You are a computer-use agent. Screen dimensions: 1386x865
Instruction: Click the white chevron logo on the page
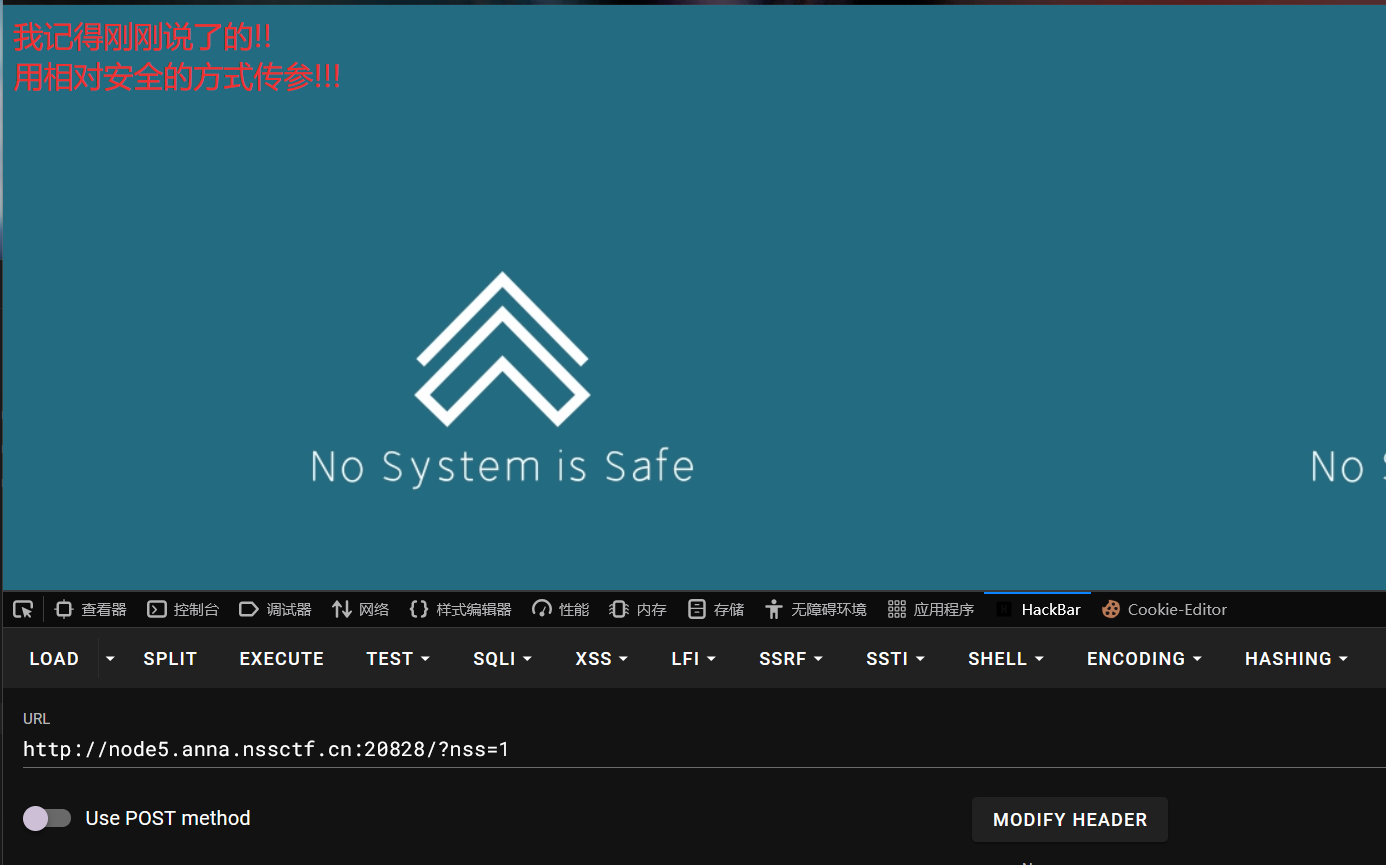(502, 349)
